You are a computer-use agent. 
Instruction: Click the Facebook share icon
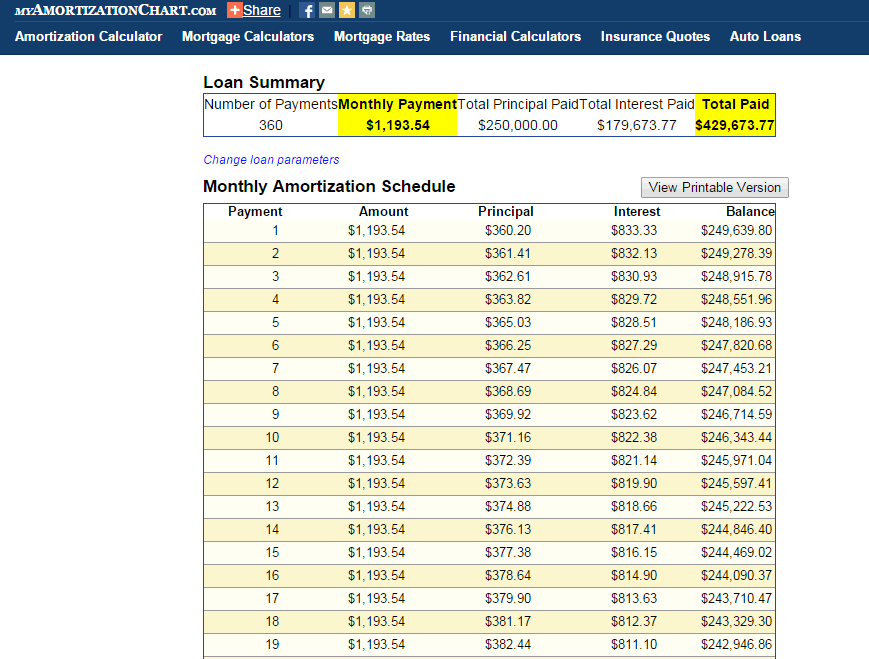(307, 10)
